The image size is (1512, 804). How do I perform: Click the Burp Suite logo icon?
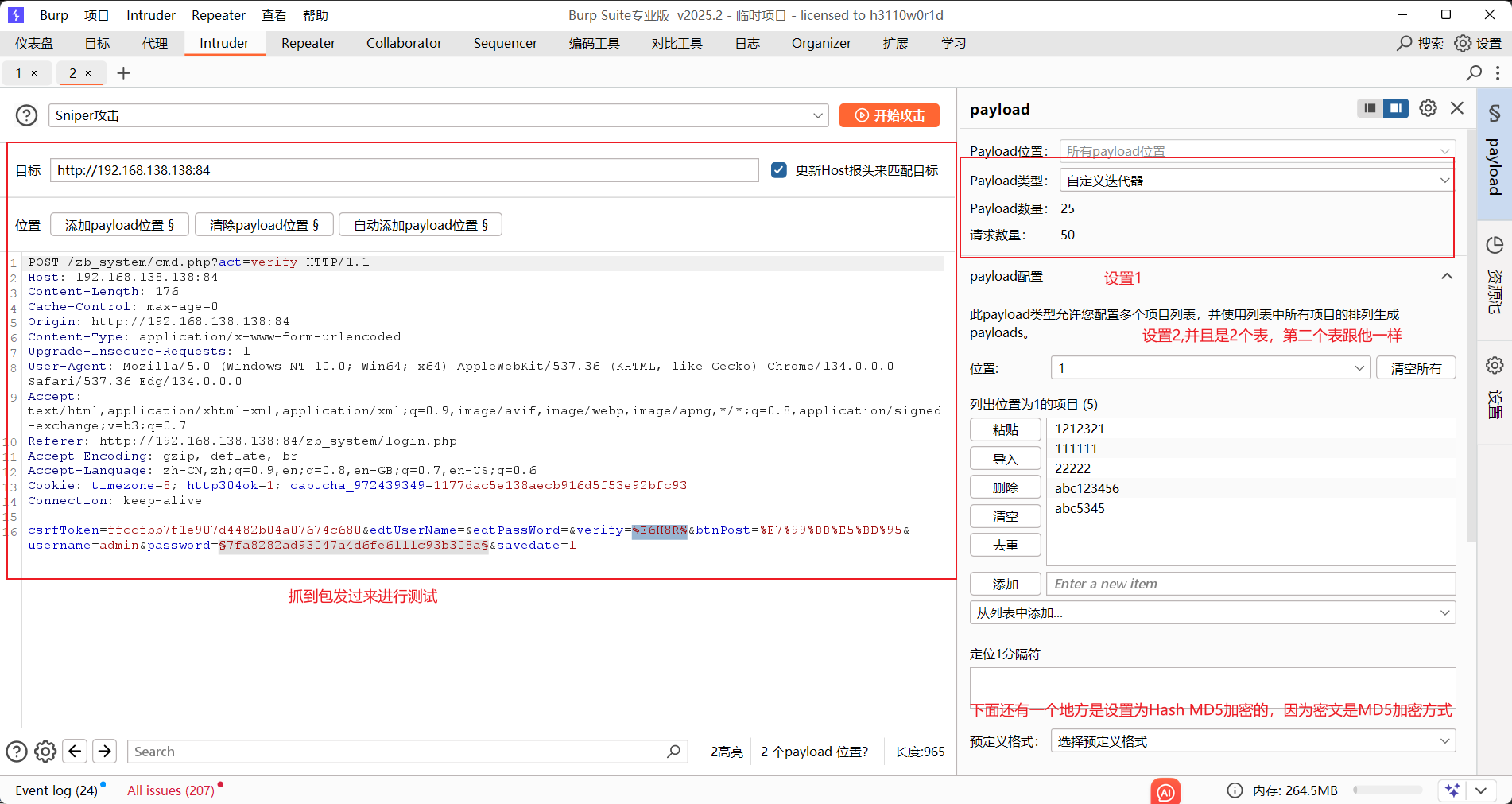(x=16, y=15)
